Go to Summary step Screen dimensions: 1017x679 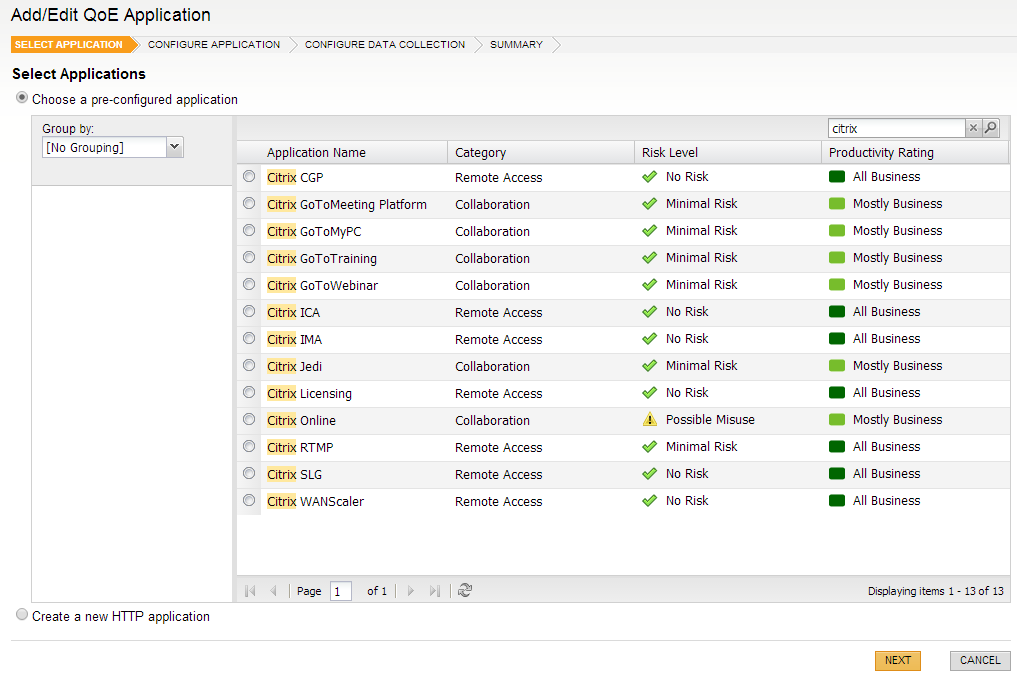pos(516,45)
